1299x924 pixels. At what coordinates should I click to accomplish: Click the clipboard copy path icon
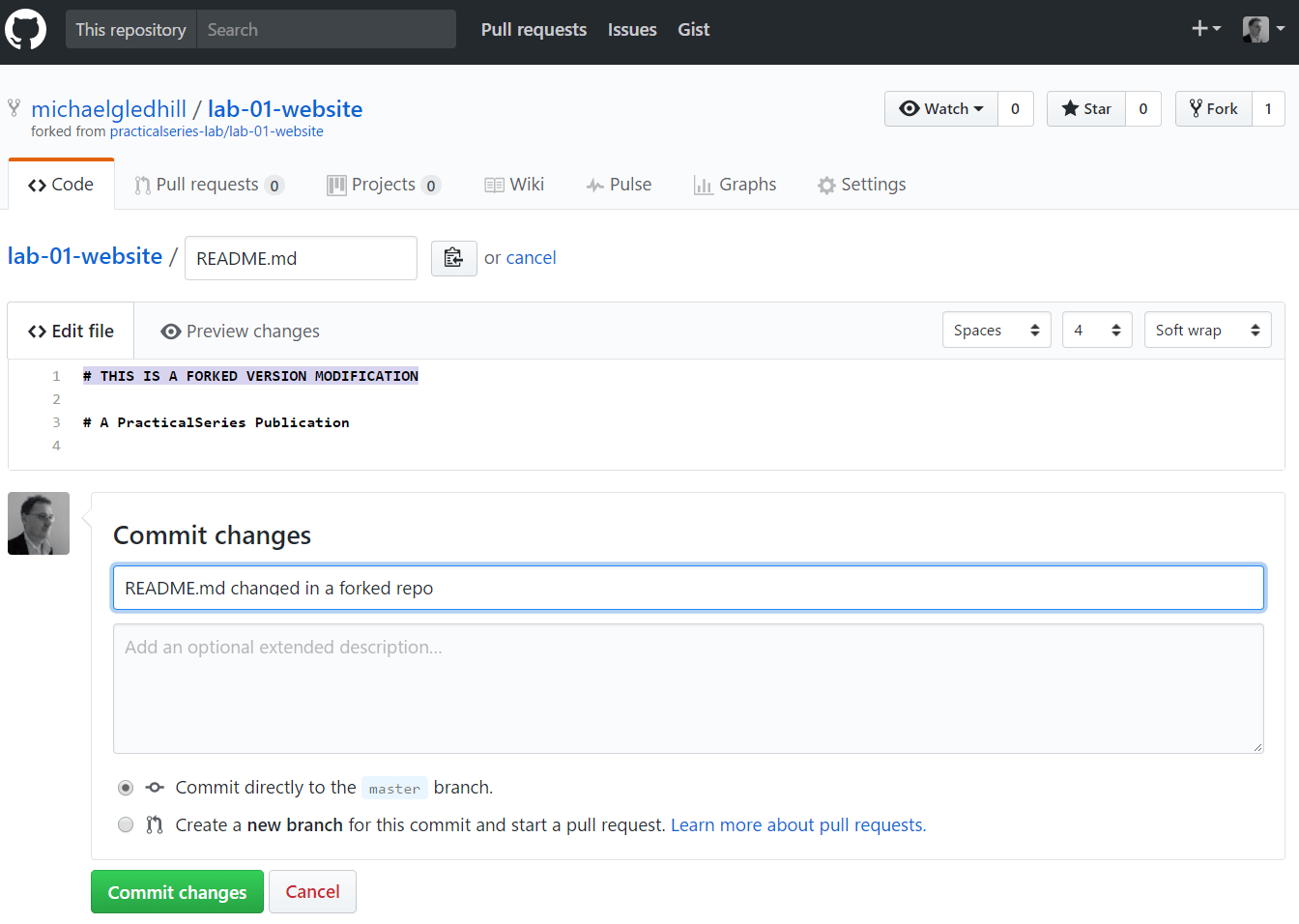[453, 257]
